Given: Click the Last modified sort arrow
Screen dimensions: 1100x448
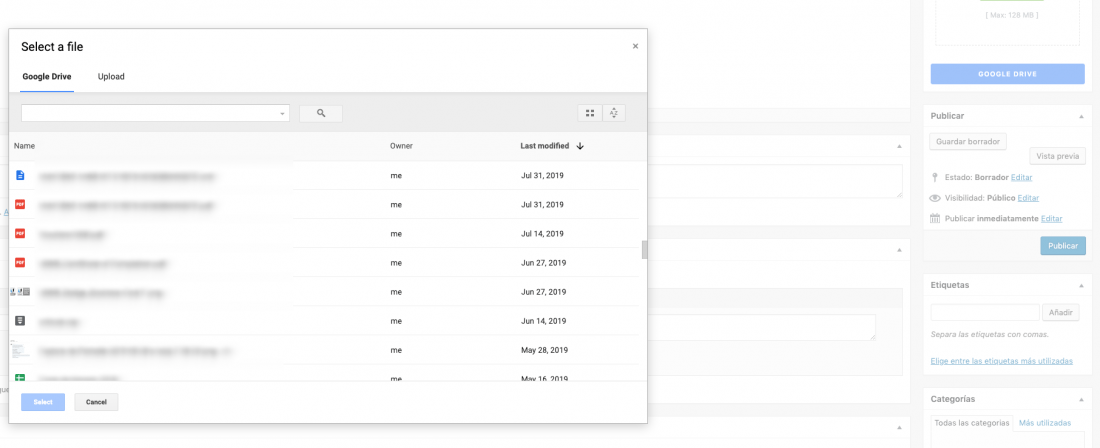Looking at the screenshot, I should tap(579, 146).
